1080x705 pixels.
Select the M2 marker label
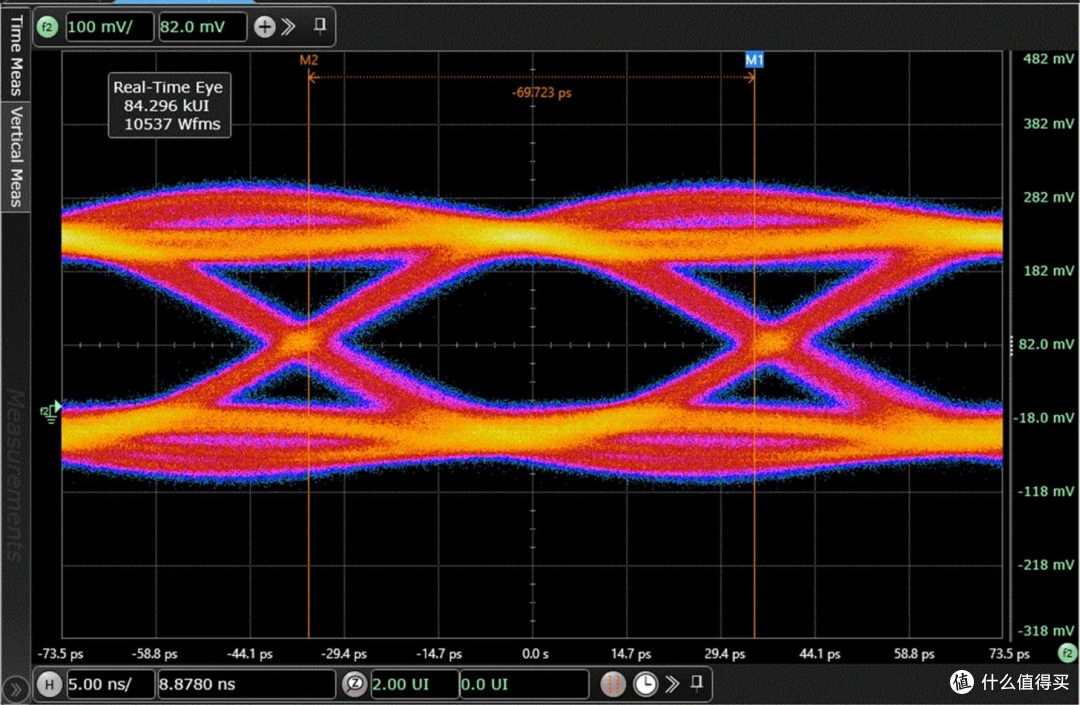(x=309, y=61)
